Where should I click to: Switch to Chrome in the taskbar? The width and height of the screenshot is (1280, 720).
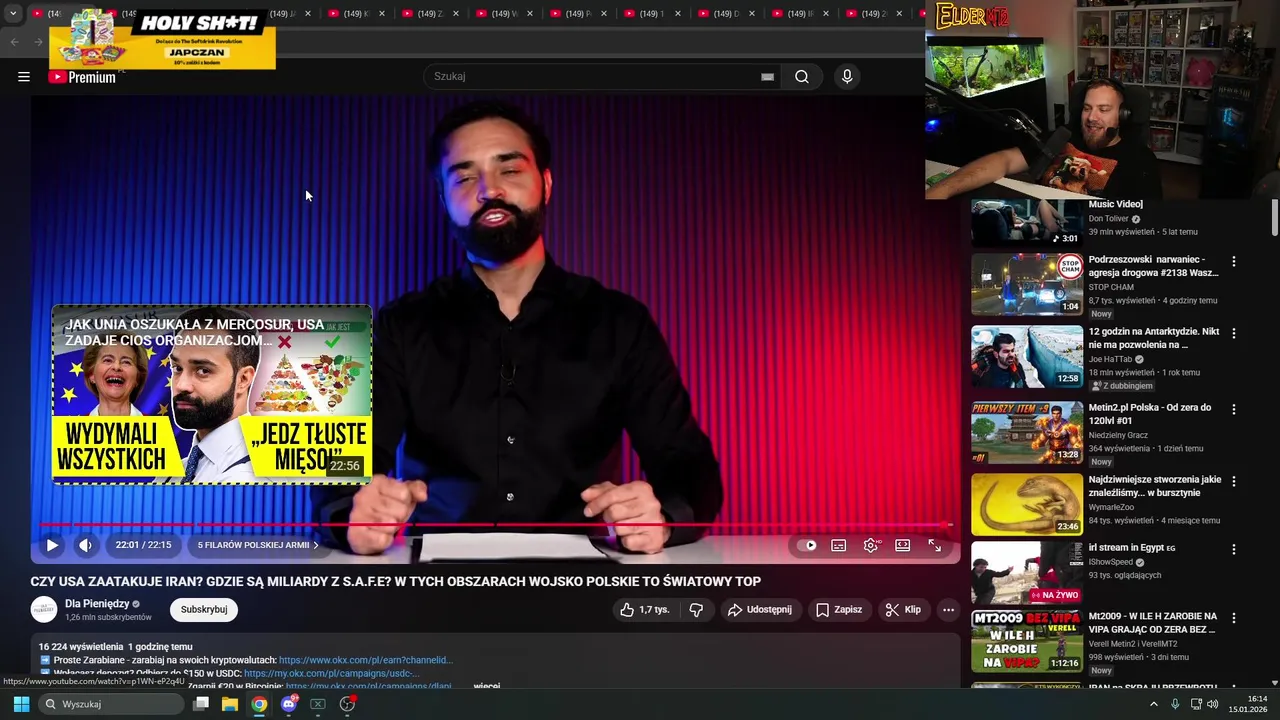coord(259,704)
